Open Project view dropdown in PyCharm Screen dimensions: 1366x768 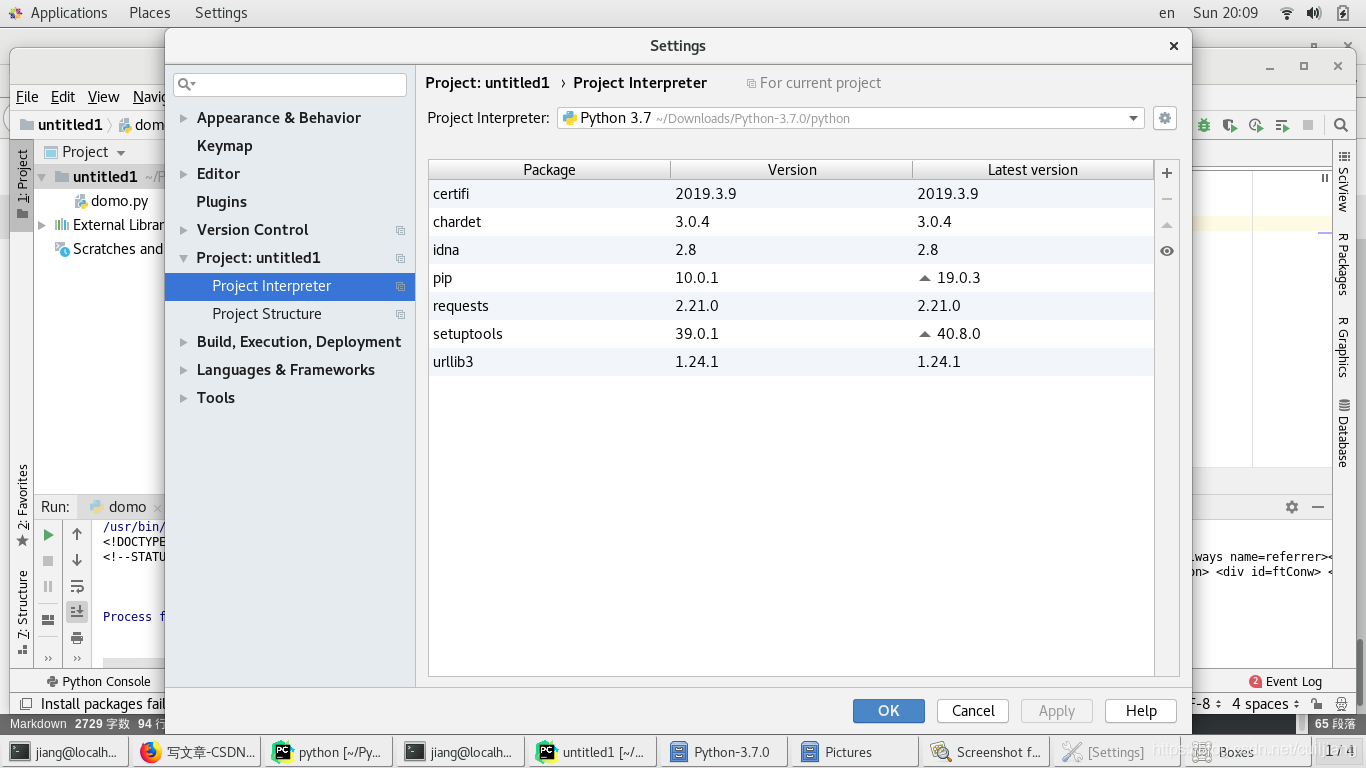pyautogui.click(x=85, y=152)
